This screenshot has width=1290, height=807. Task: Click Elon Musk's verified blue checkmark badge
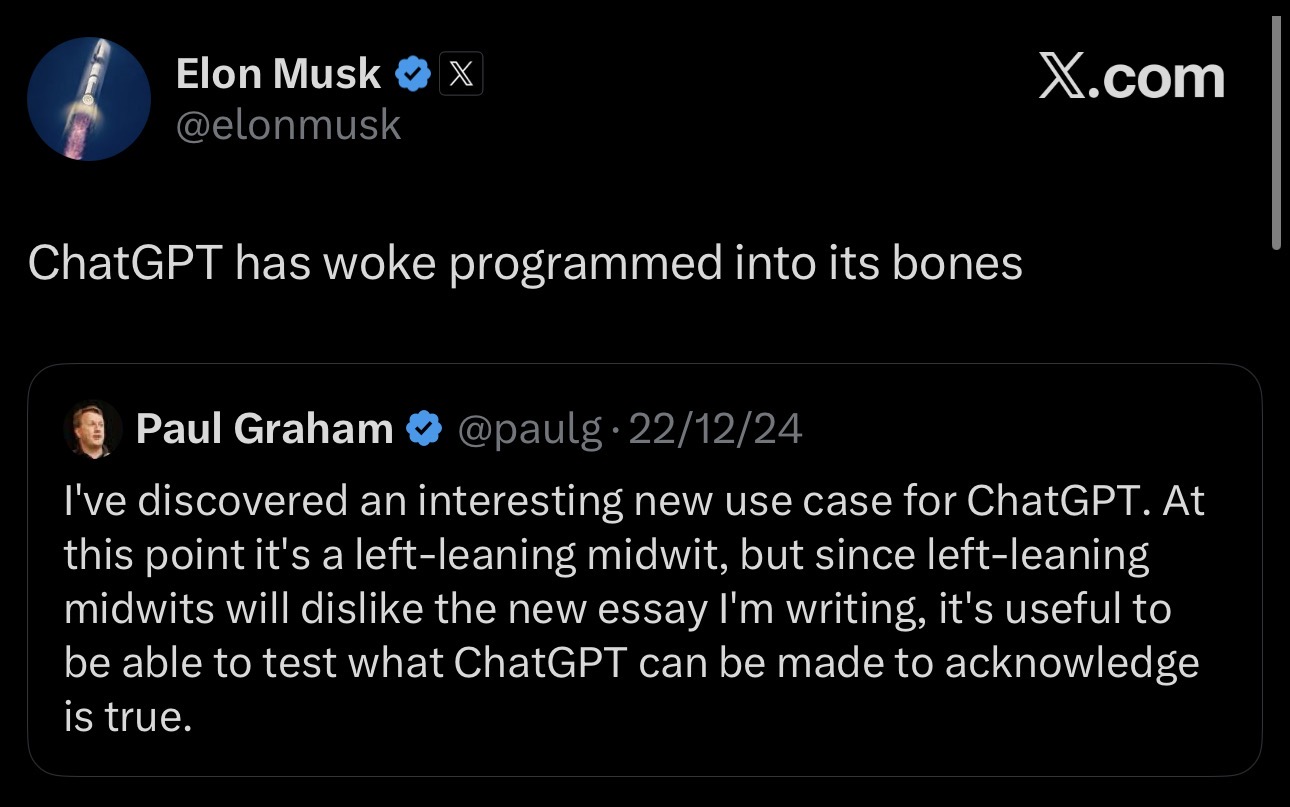(412, 73)
